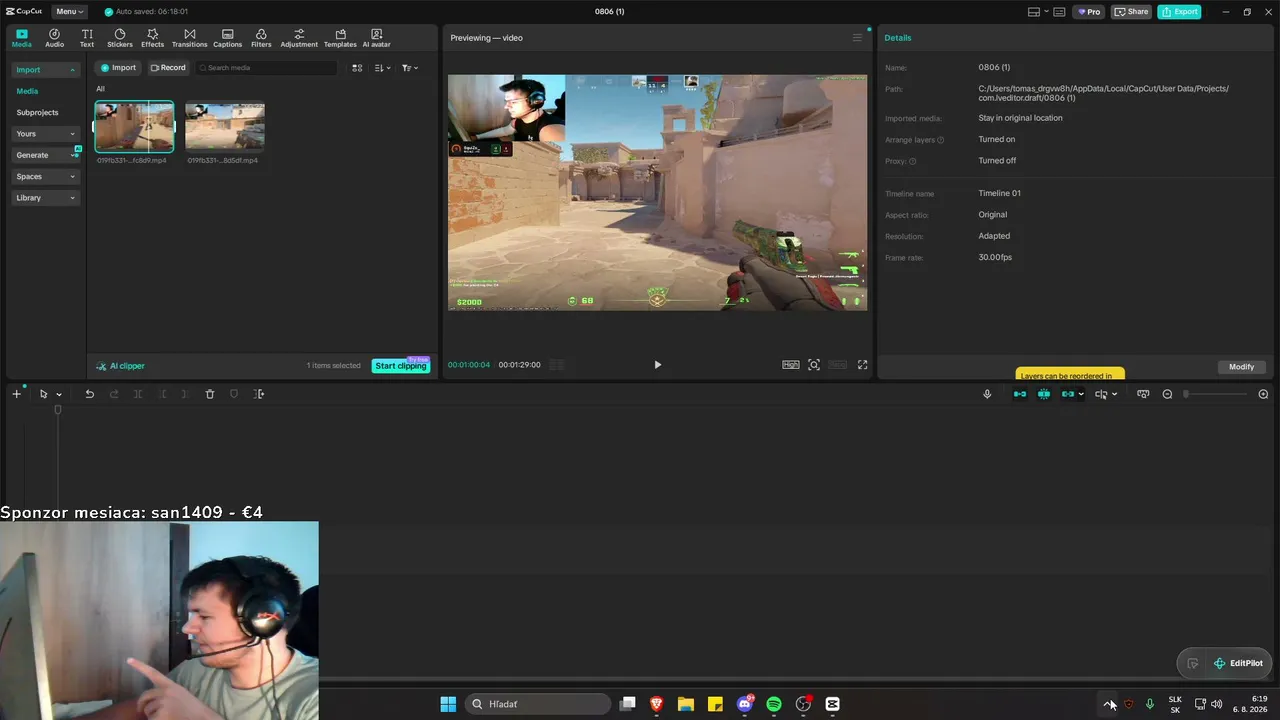Click the Record button
The image size is (1280, 720).
(168, 68)
